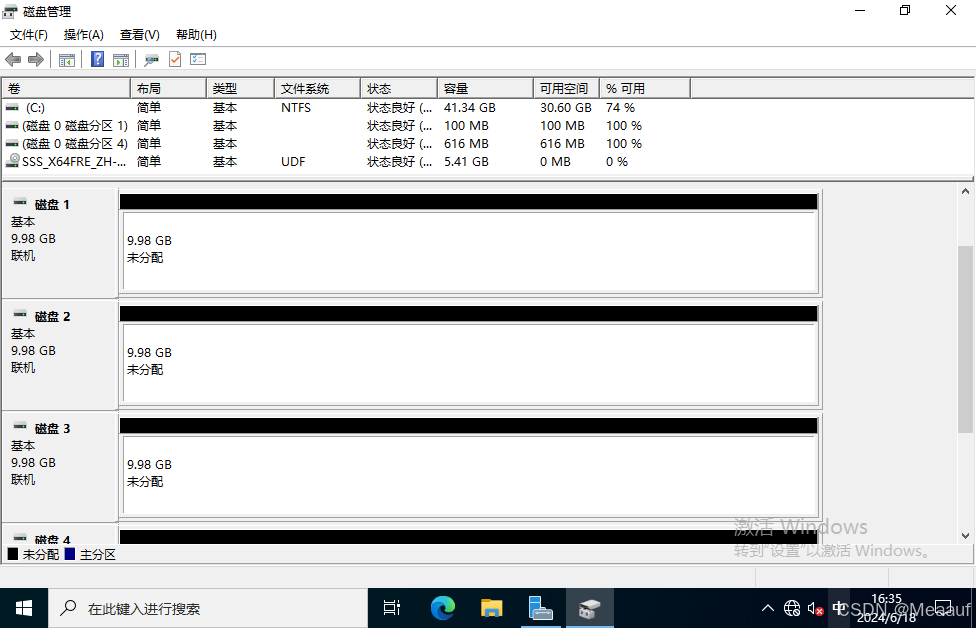Open the 操作(A) menu
Image resolution: width=976 pixels, height=628 pixels.
[x=83, y=35]
